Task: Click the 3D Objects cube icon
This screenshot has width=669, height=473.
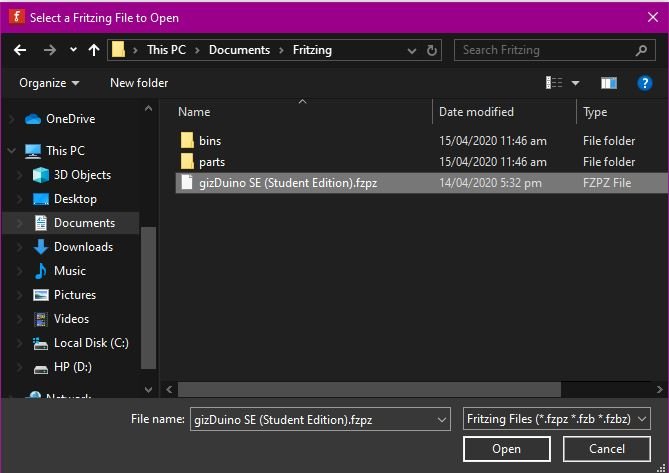Action: coord(41,175)
